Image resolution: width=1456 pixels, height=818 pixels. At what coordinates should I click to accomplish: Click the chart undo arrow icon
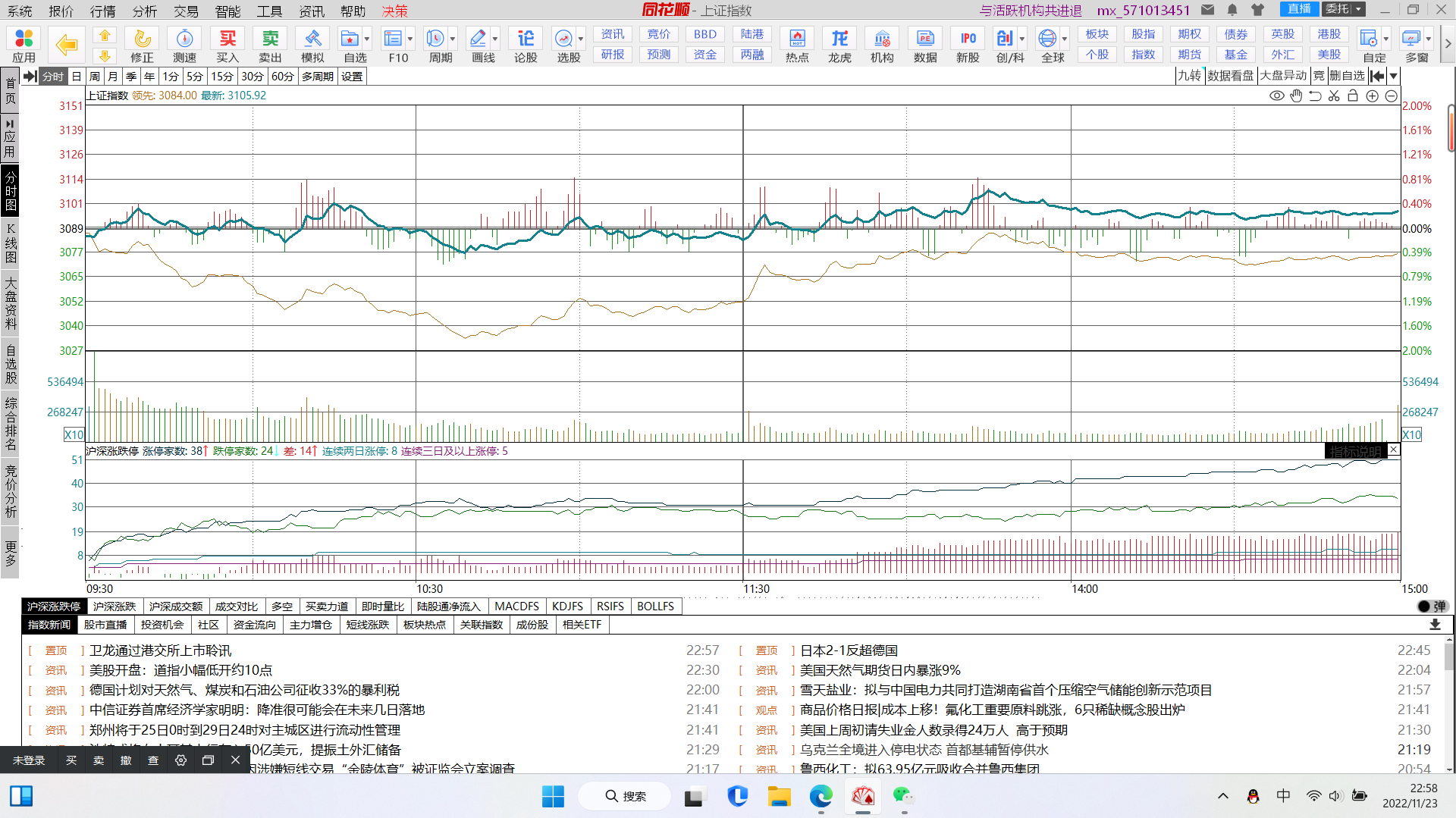[1315, 96]
